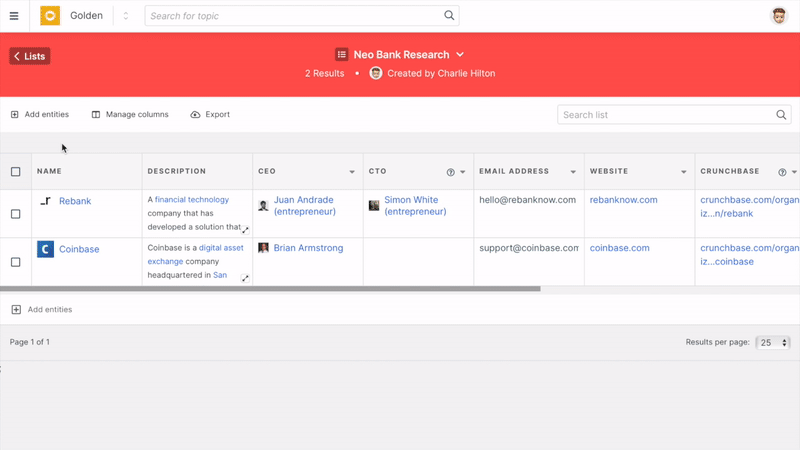Click the Golden logo icon

click(50, 16)
